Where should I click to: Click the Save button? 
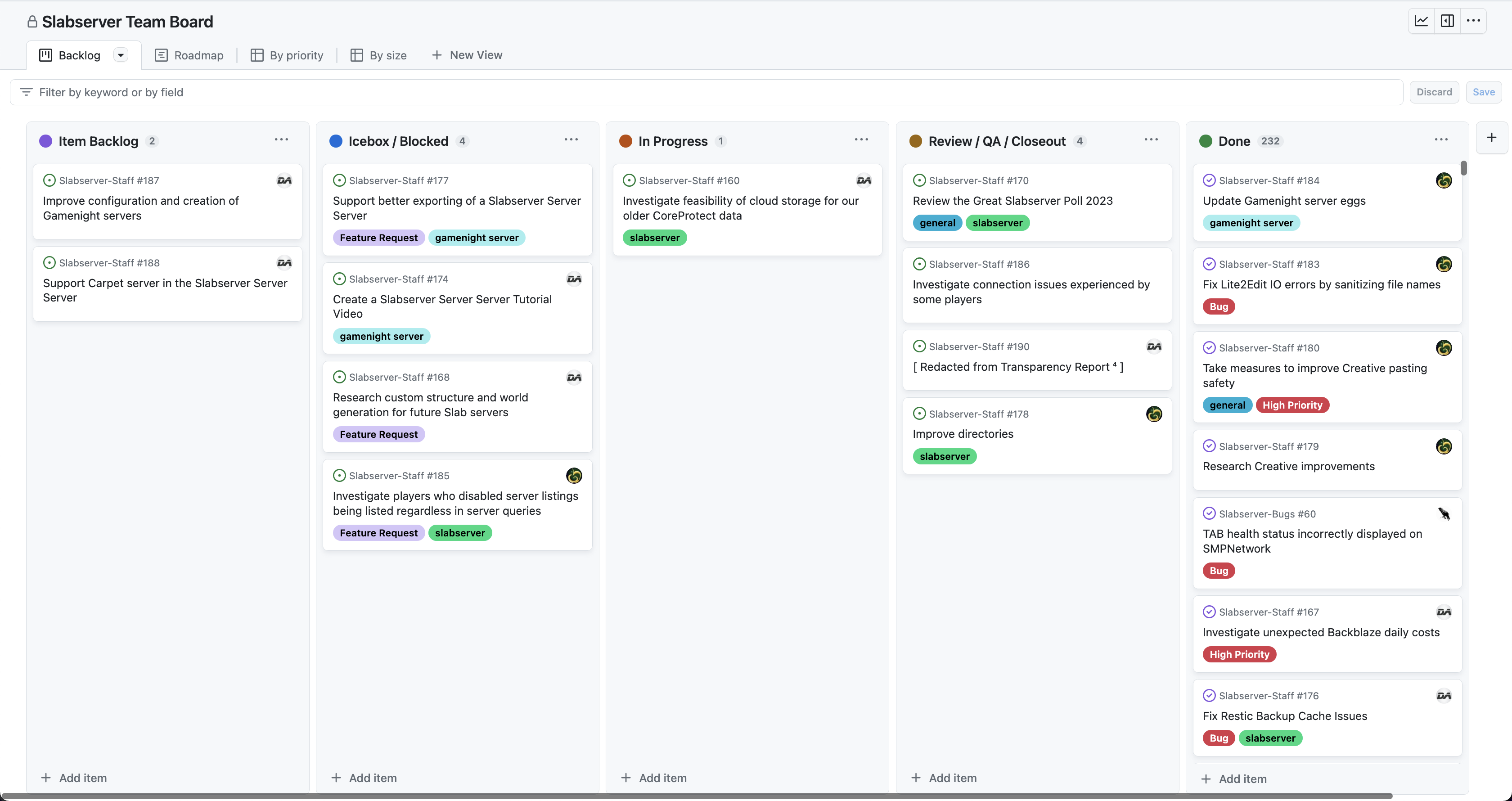[1483, 92]
